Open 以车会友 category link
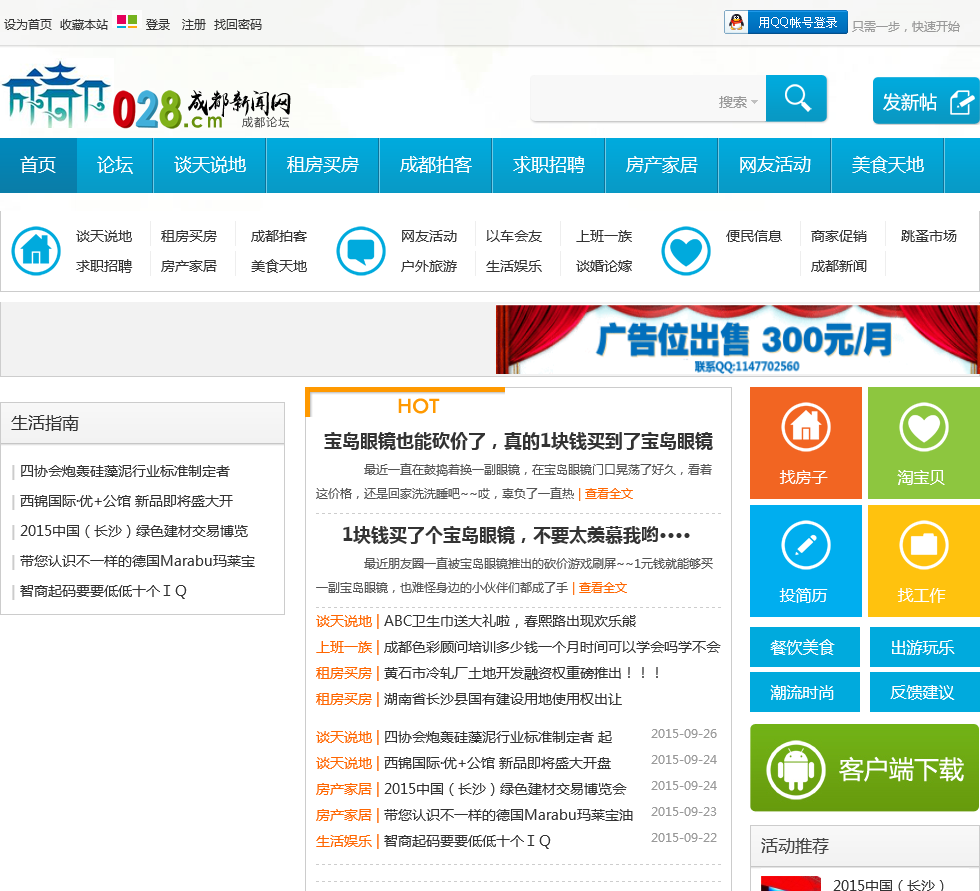This screenshot has height=891, width=980. coord(514,236)
